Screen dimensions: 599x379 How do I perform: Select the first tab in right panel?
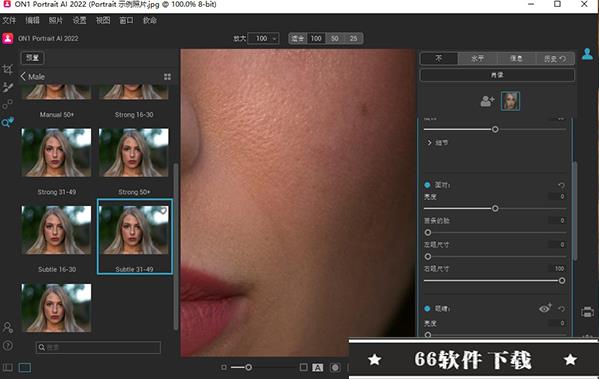(x=439, y=58)
